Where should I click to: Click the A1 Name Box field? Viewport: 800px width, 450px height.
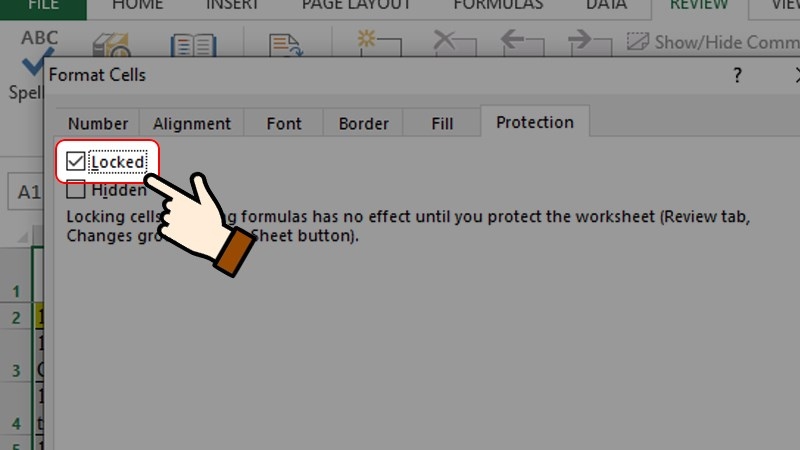[26, 192]
